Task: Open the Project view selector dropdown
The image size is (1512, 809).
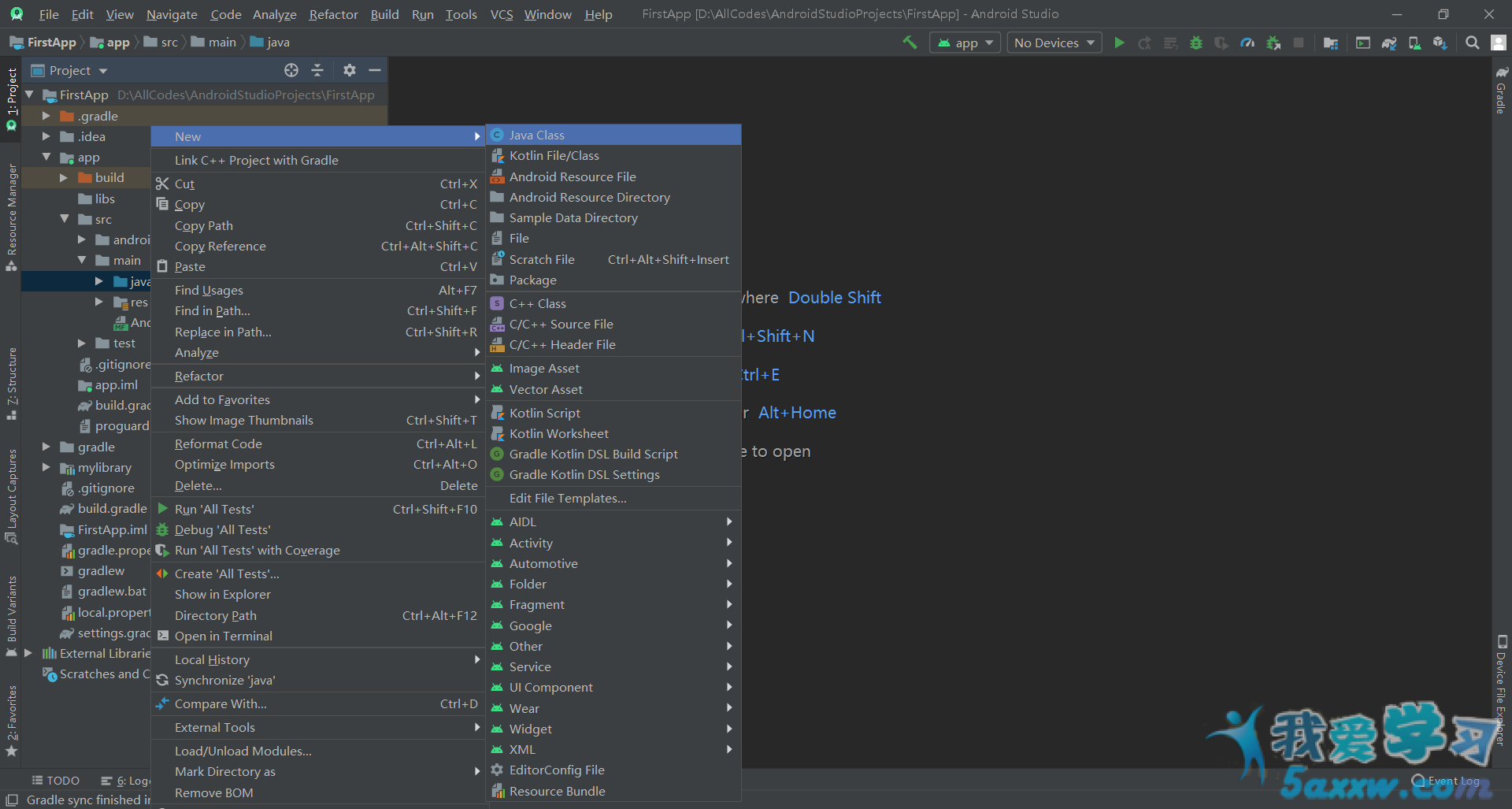Action: (69, 70)
